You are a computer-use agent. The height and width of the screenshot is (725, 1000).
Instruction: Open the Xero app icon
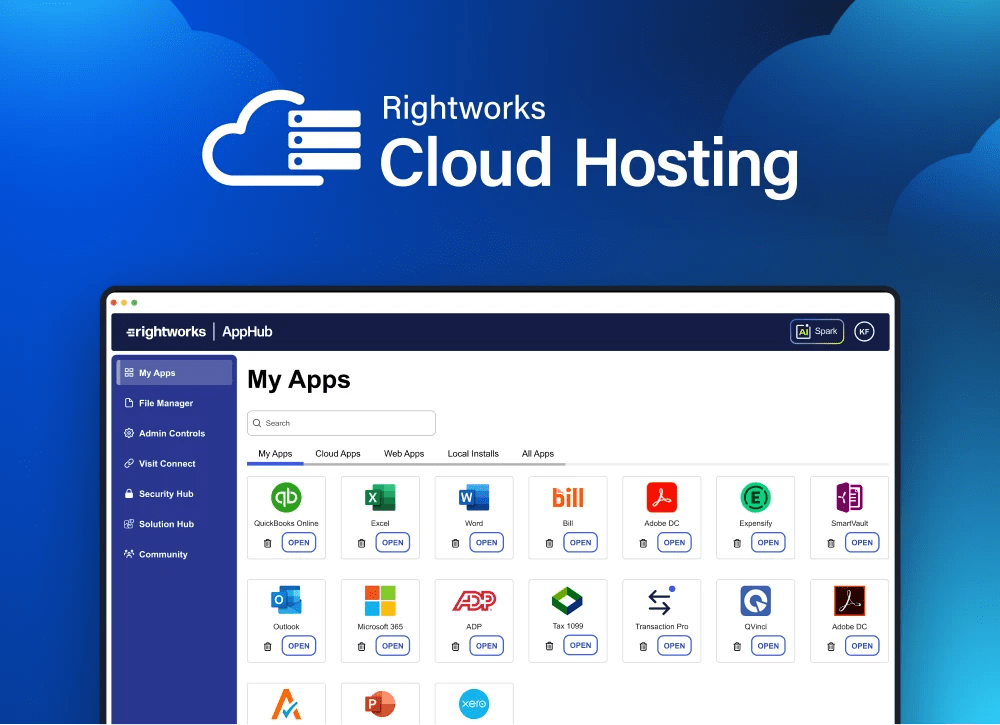474,704
